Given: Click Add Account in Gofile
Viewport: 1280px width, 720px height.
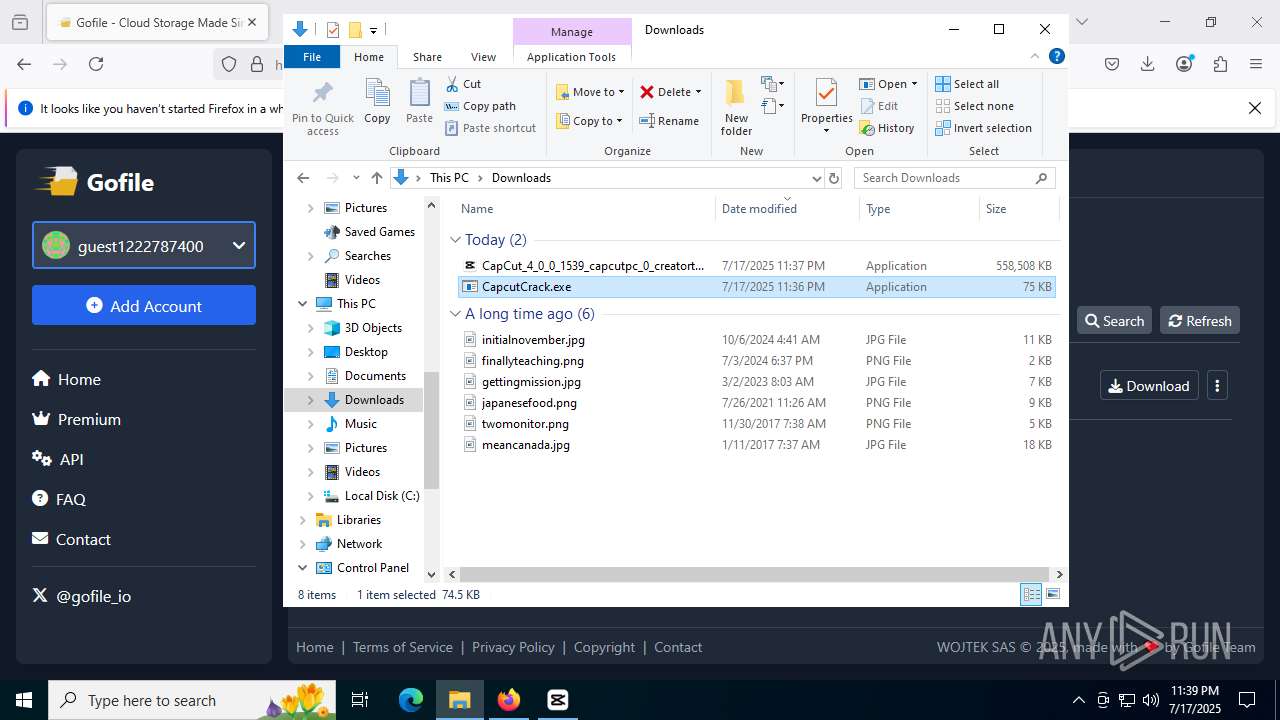Looking at the screenshot, I should (x=144, y=305).
